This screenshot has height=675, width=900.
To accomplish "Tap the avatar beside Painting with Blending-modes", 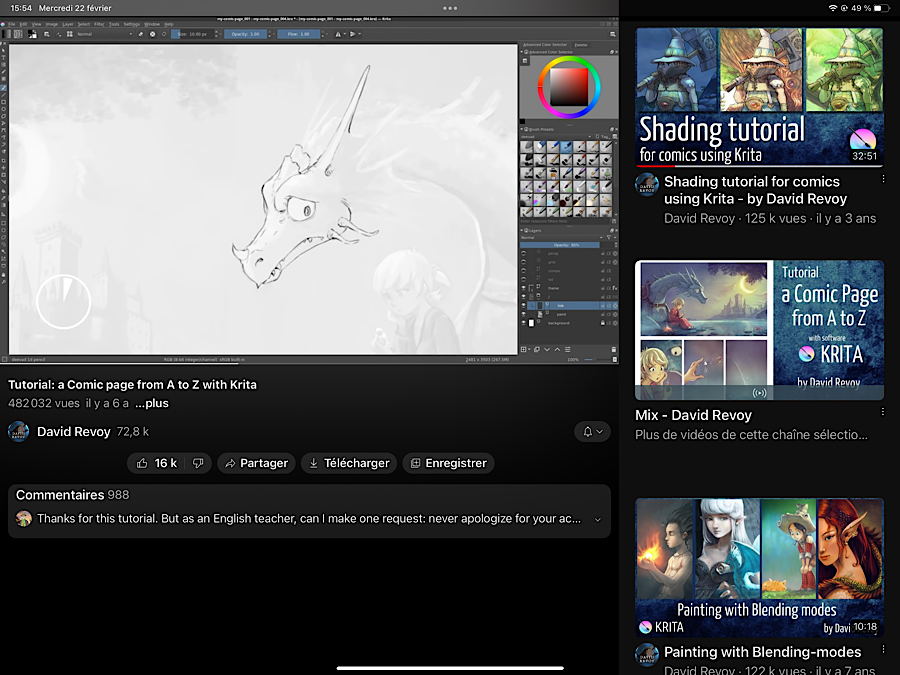I will [646, 655].
